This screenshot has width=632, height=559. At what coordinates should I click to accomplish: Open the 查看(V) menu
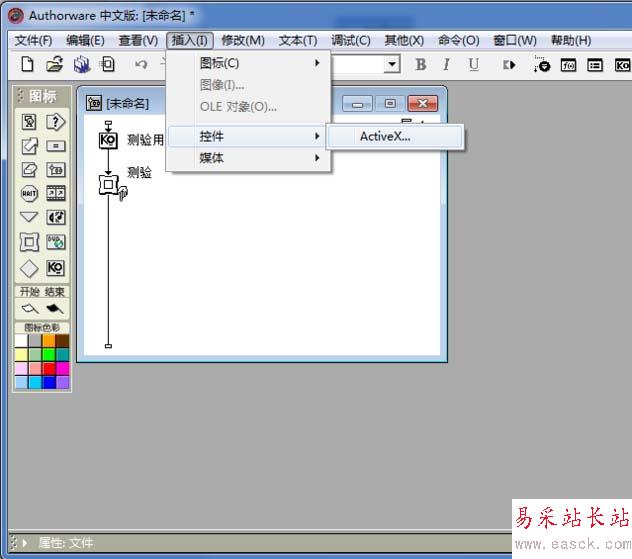point(138,41)
